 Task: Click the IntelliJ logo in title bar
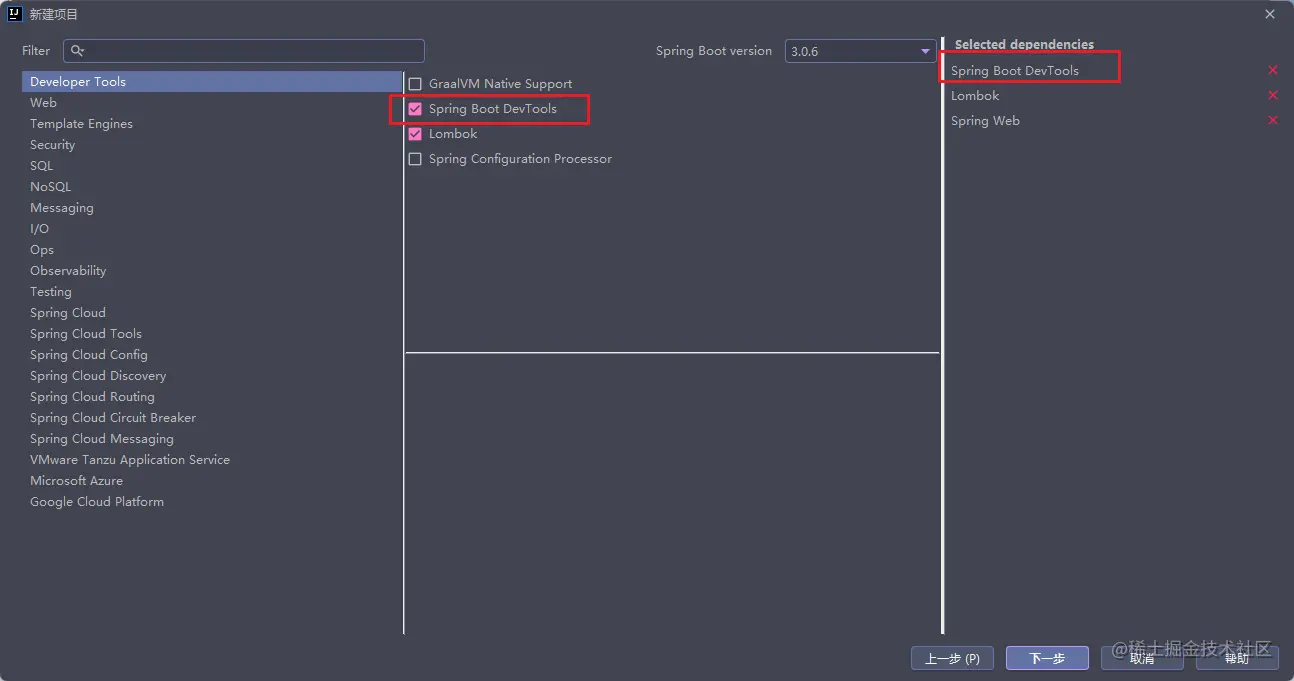[x=15, y=14]
